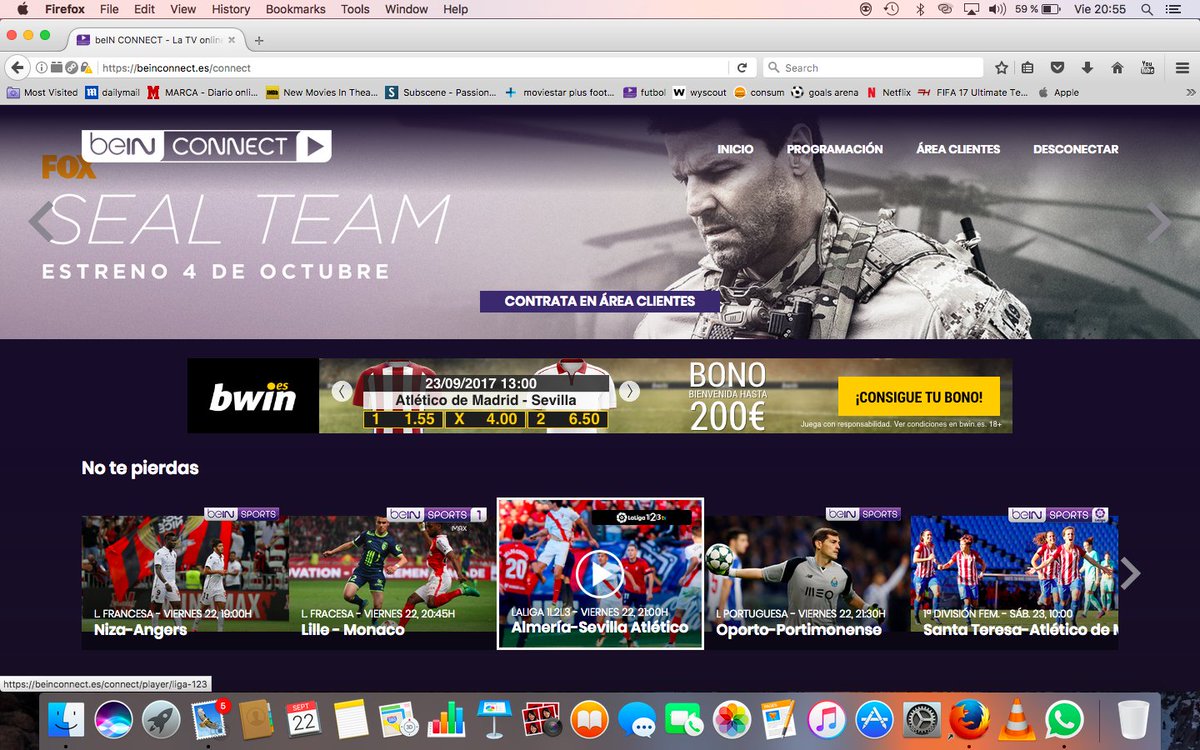Launch iTunes from the Dock
This screenshot has height=750, width=1200.
point(827,719)
